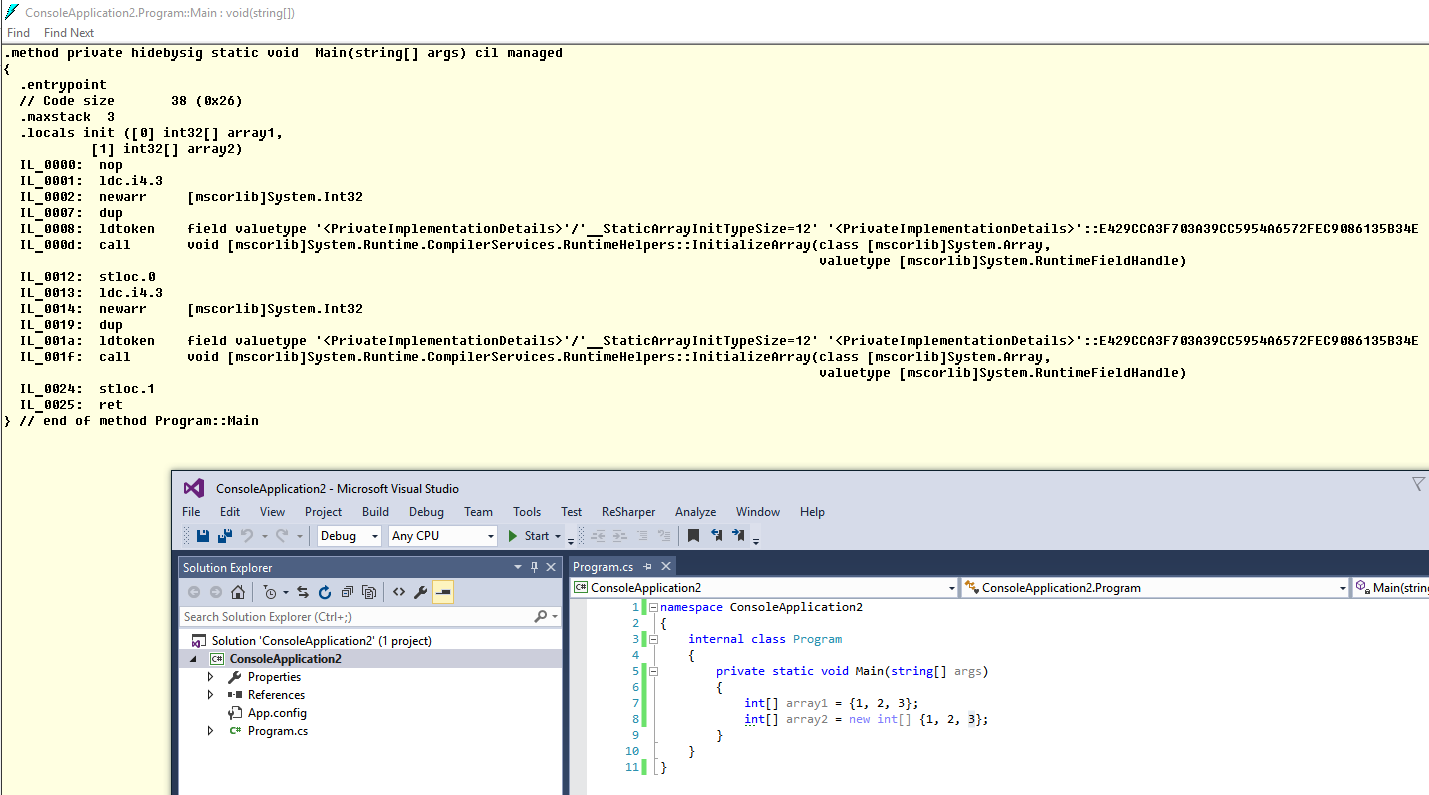Click Properties wrench in Solution Explorer toolbar
The image size is (1429, 795).
(421, 592)
